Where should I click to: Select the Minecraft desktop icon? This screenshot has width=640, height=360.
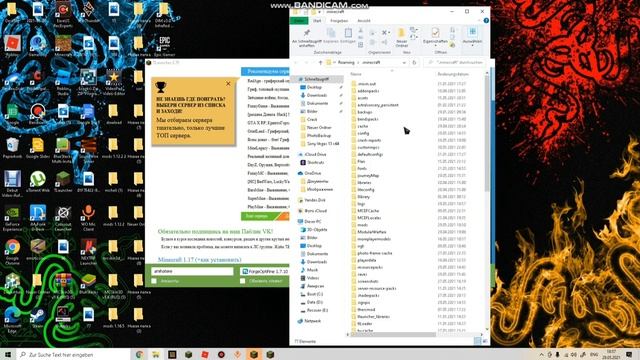(63, 46)
